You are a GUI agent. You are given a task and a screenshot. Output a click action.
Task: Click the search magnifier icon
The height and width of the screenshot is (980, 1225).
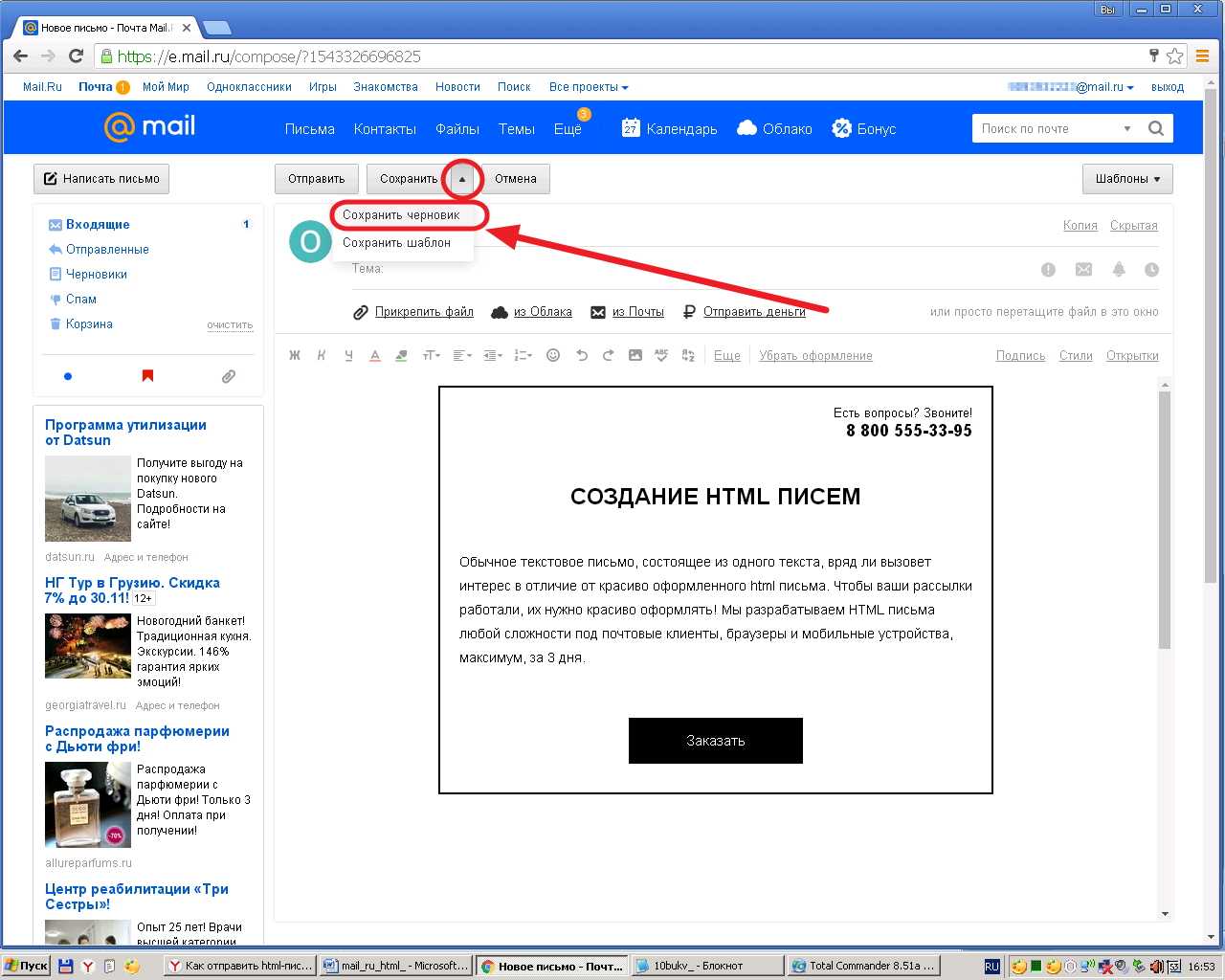point(1155,128)
